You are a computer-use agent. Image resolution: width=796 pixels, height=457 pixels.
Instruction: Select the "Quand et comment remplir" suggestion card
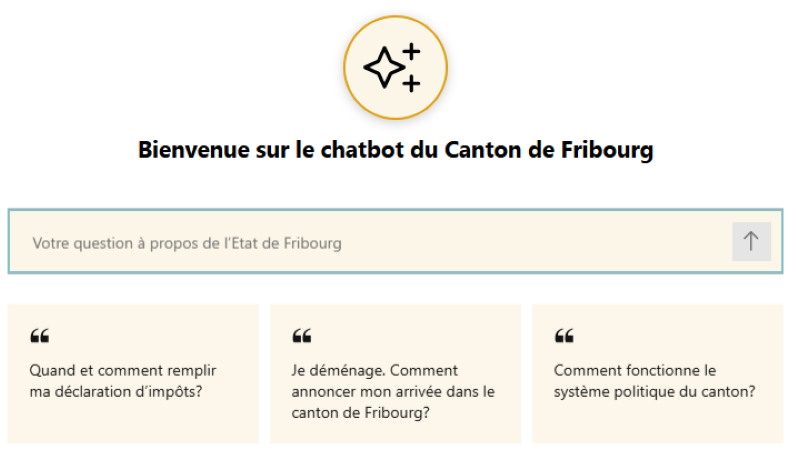pos(133,373)
